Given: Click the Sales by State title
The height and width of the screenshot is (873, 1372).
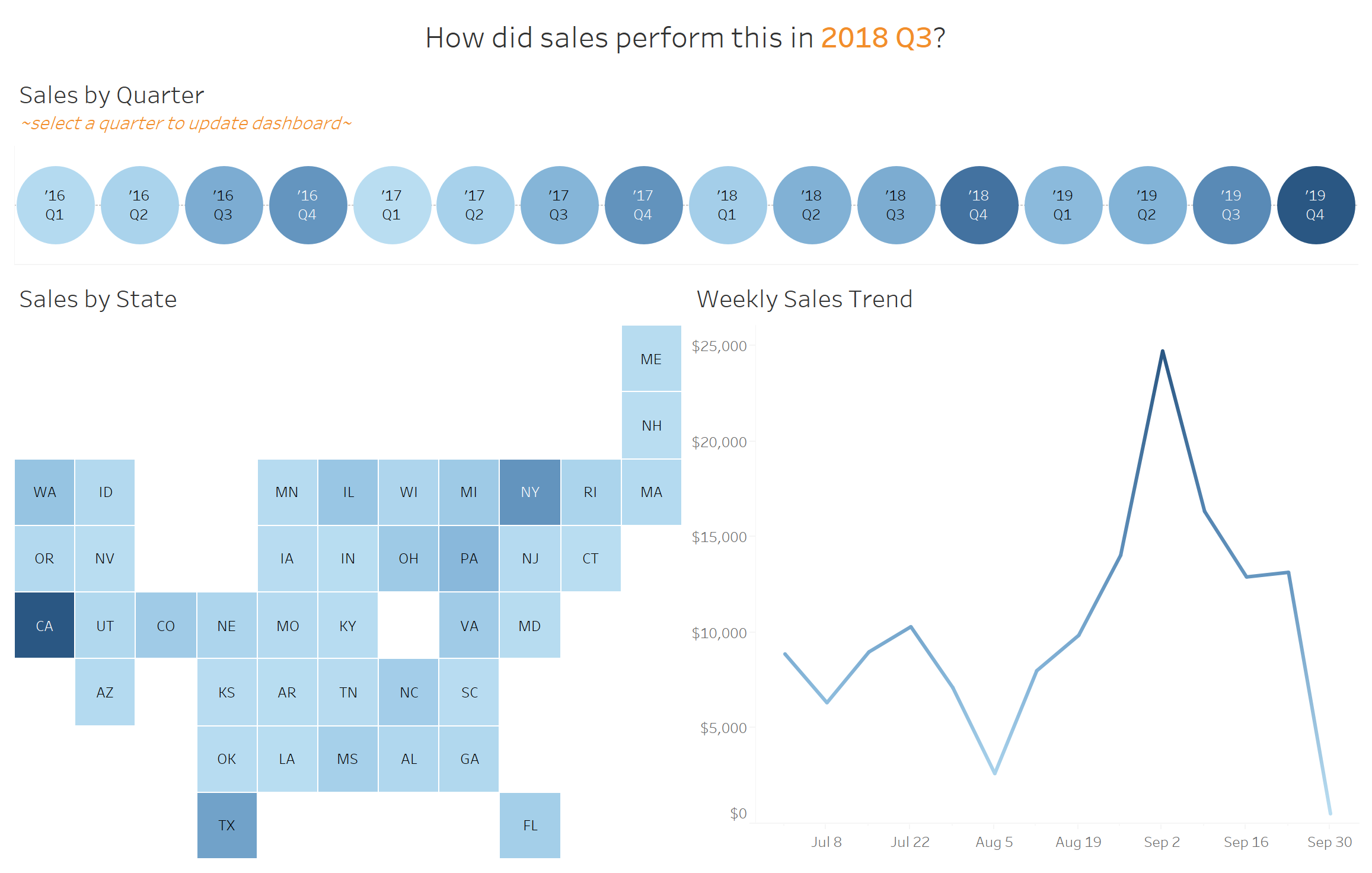Looking at the screenshot, I should (x=98, y=300).
